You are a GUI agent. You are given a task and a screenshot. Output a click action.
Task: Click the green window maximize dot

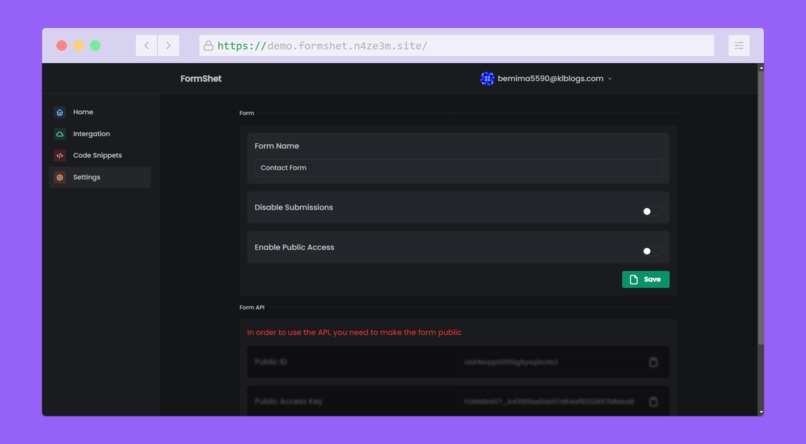(x=96, y=46)
